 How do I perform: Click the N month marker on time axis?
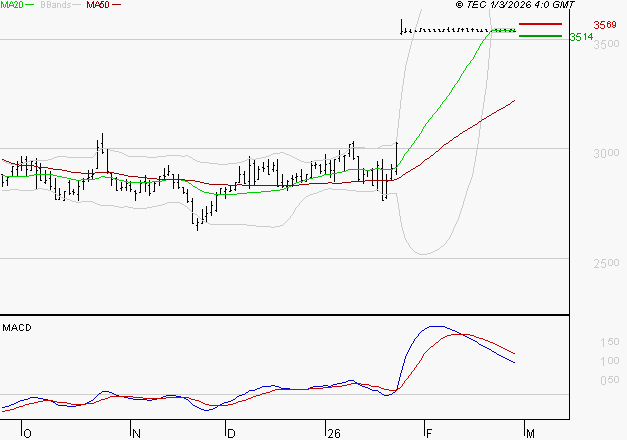coord(136,434)
